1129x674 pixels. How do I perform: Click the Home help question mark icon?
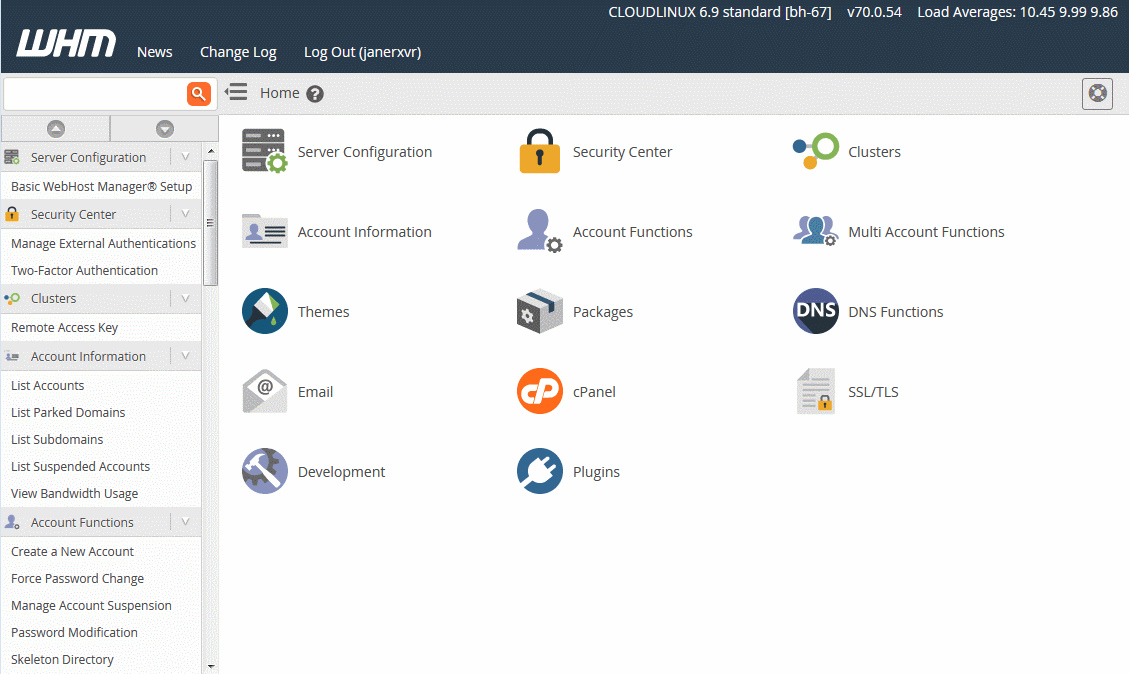[x=315, y=94]
